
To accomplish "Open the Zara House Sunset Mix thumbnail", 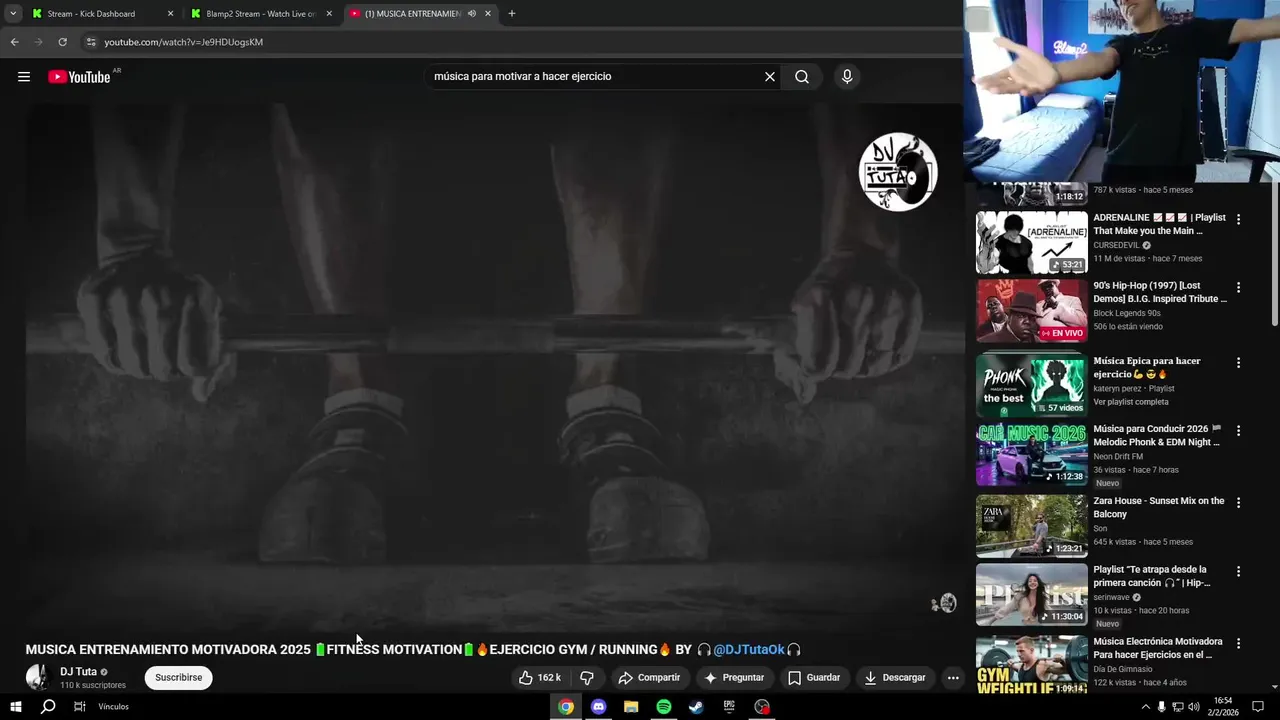I will (1032, 526).
